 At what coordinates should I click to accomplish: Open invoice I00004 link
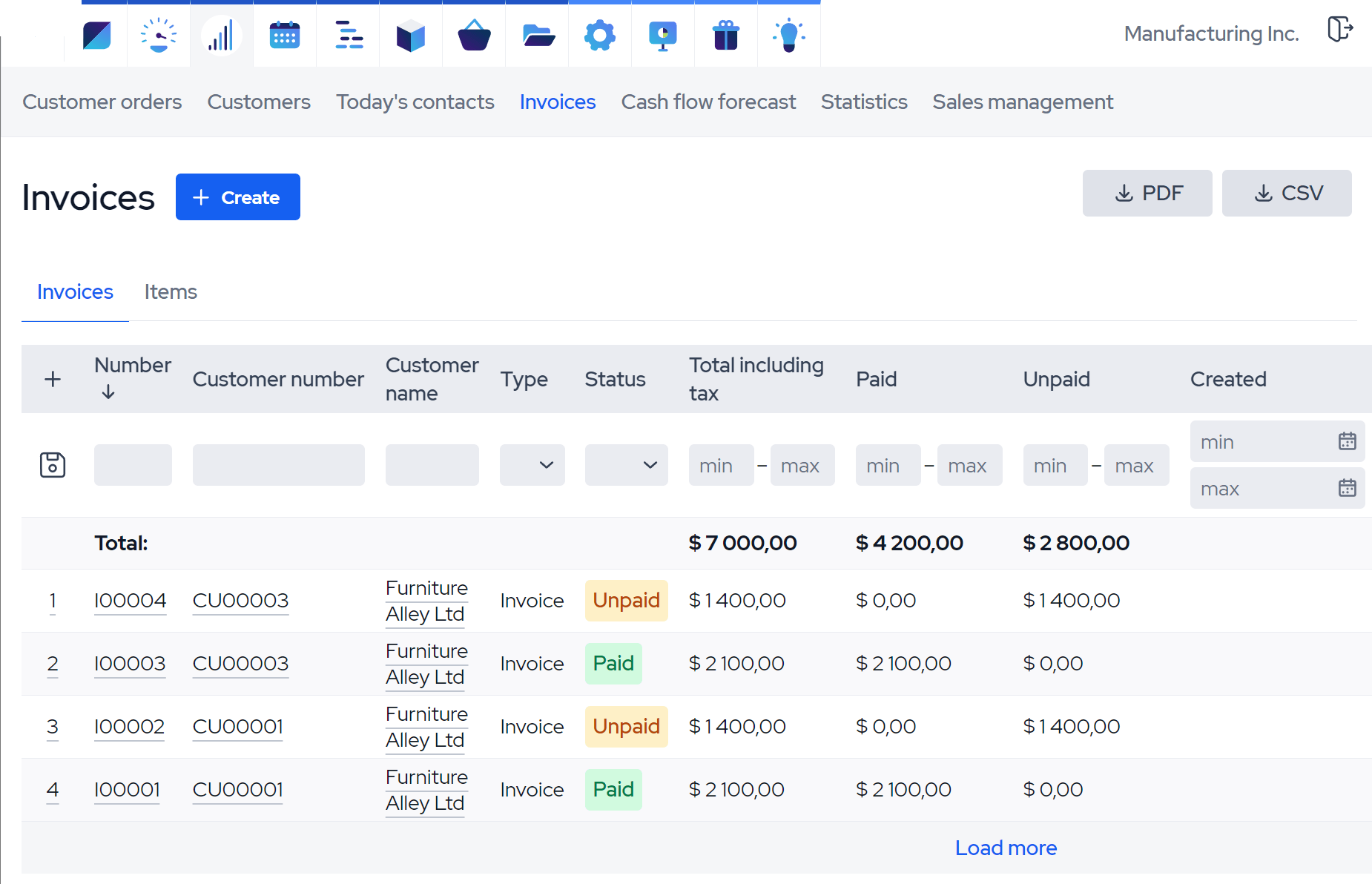[130, 600]
